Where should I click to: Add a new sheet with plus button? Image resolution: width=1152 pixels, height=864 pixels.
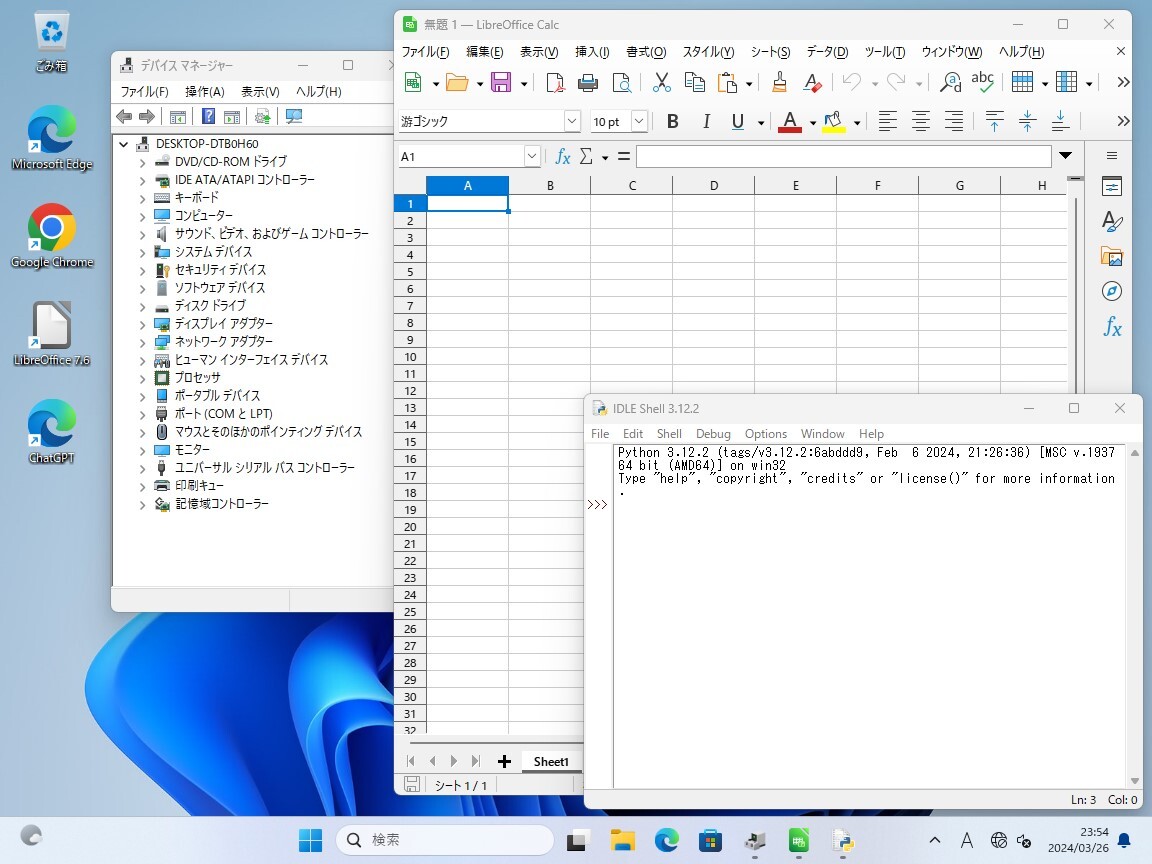coord(504,761)
